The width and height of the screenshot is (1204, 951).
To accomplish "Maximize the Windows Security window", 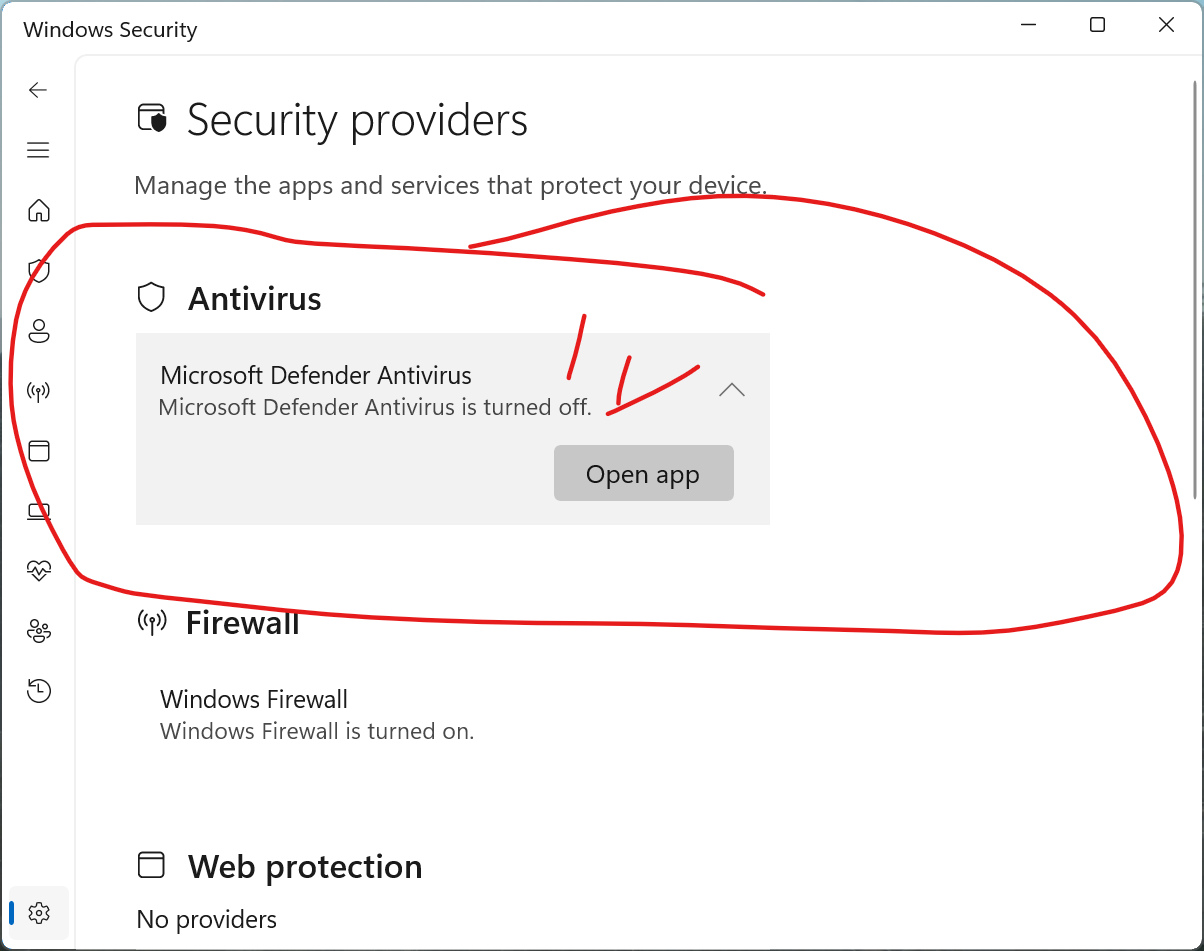I will 1097,26.
